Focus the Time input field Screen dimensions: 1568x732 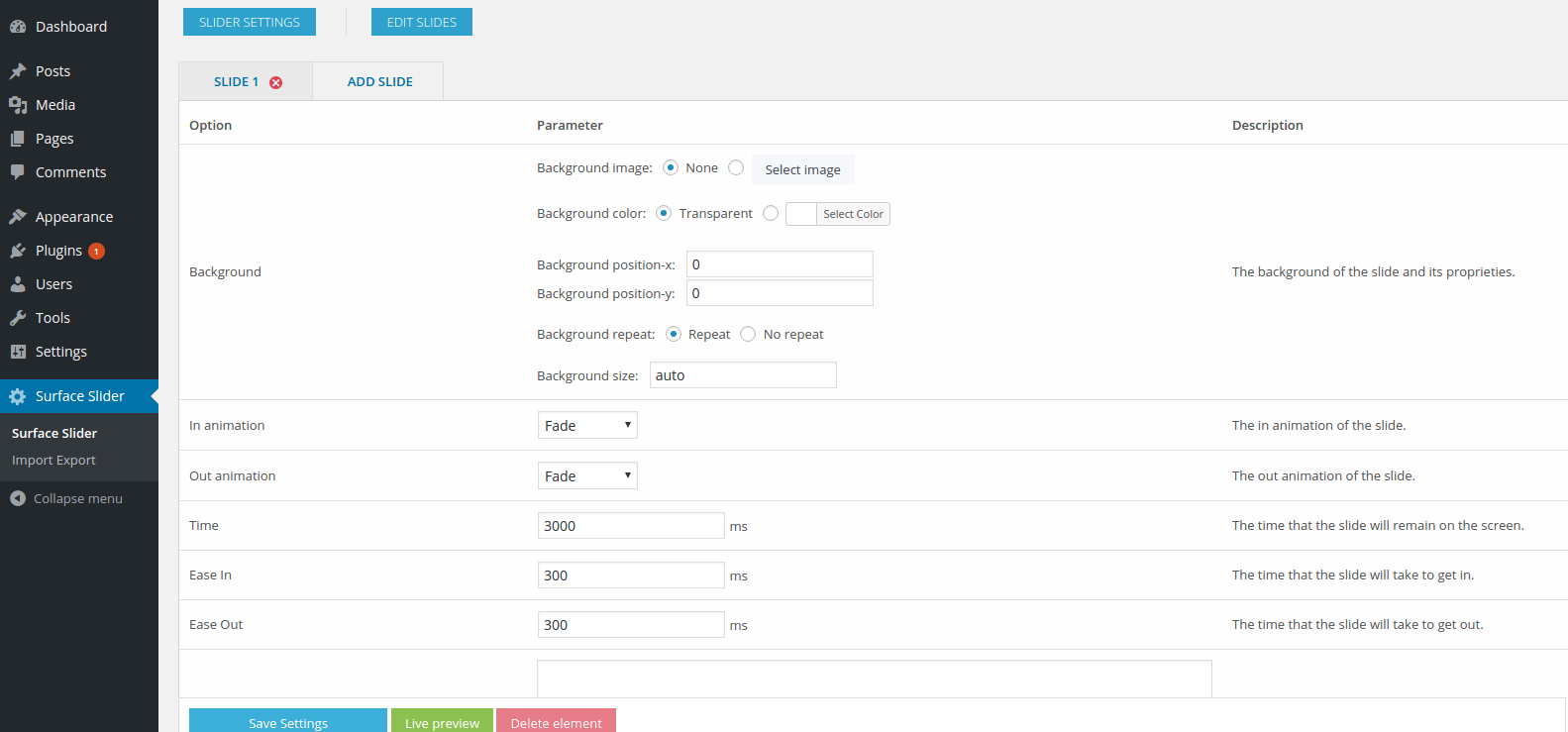coord(631,526)
